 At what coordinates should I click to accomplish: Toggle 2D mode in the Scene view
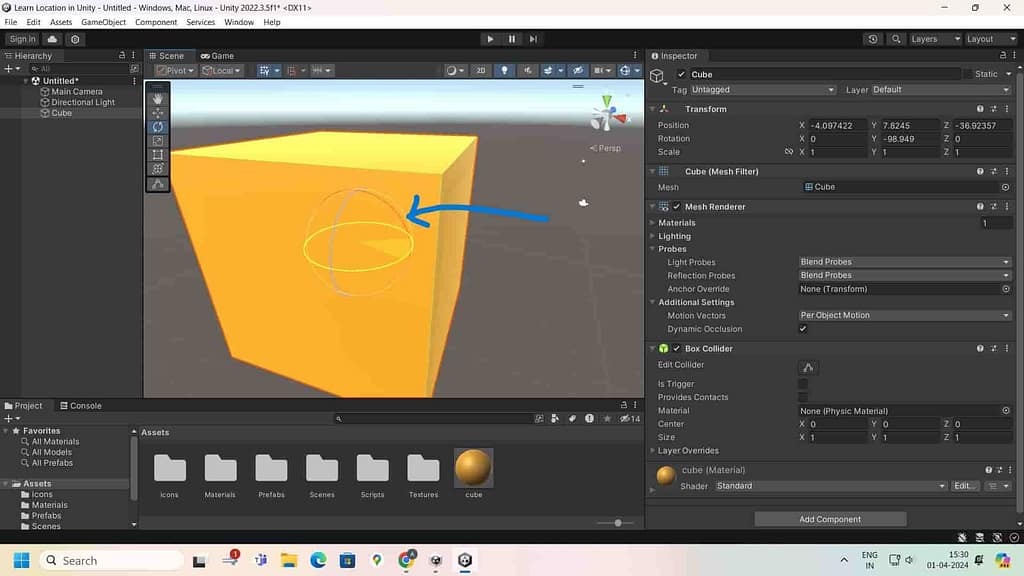point(480,70)
